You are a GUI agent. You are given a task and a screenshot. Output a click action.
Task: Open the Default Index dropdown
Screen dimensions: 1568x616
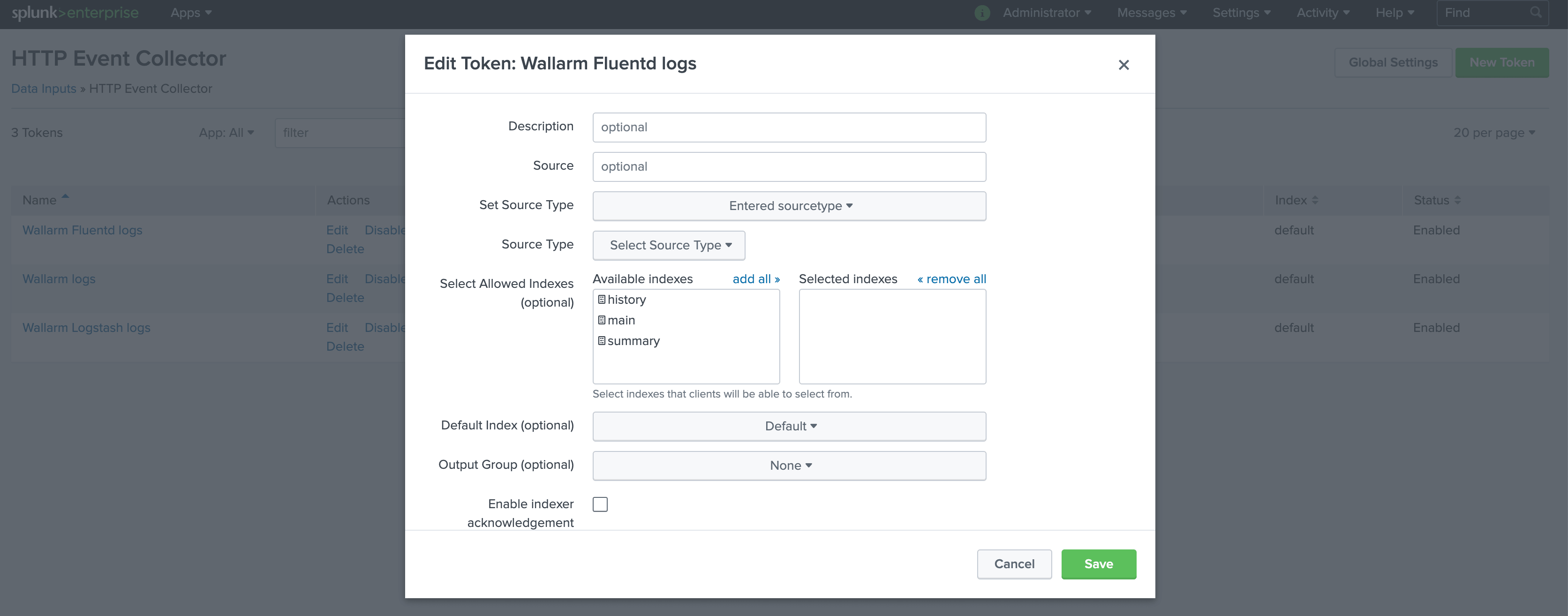tap(789, 426)
